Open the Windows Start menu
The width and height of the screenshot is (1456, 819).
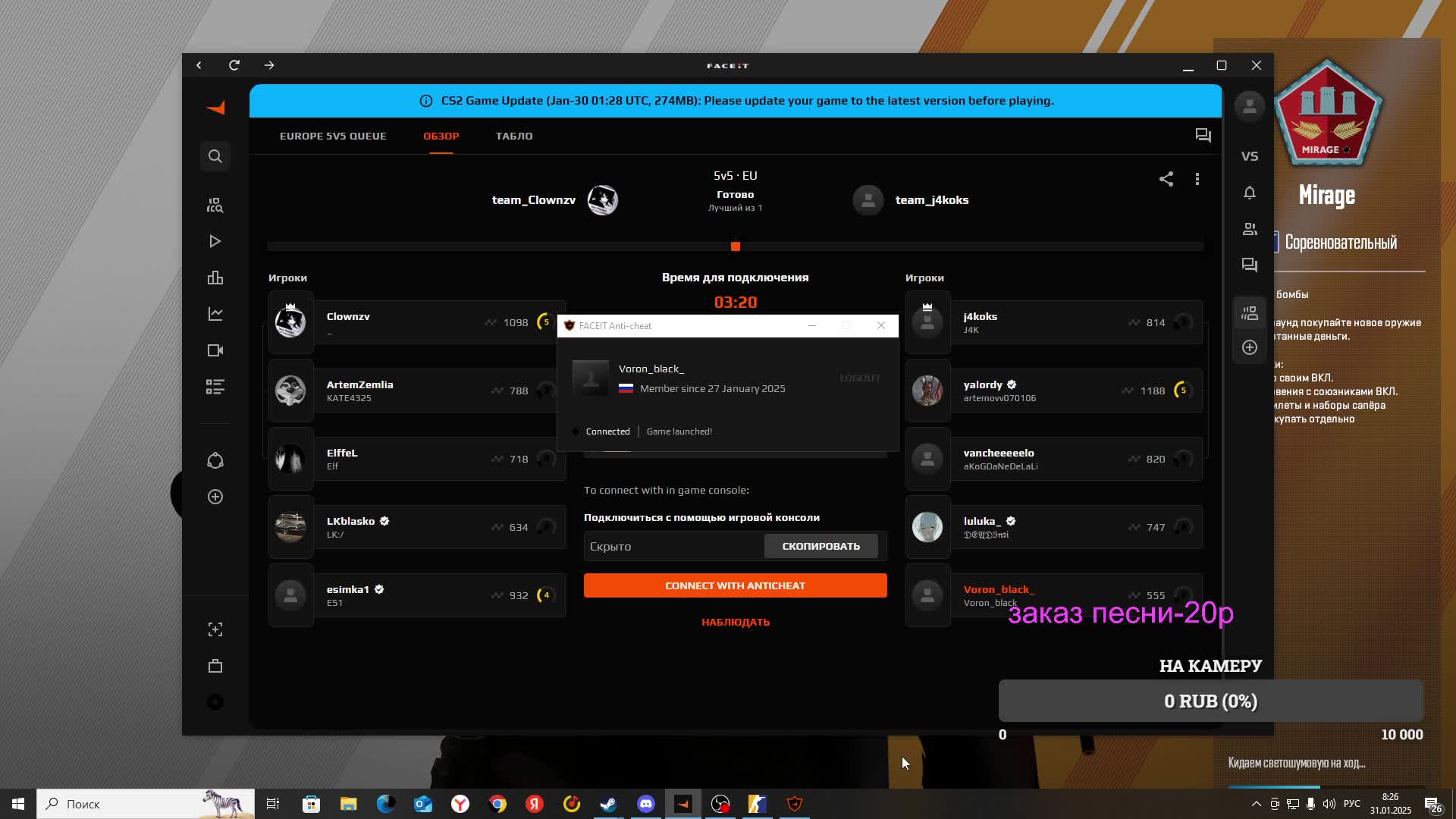pos(18,804)
